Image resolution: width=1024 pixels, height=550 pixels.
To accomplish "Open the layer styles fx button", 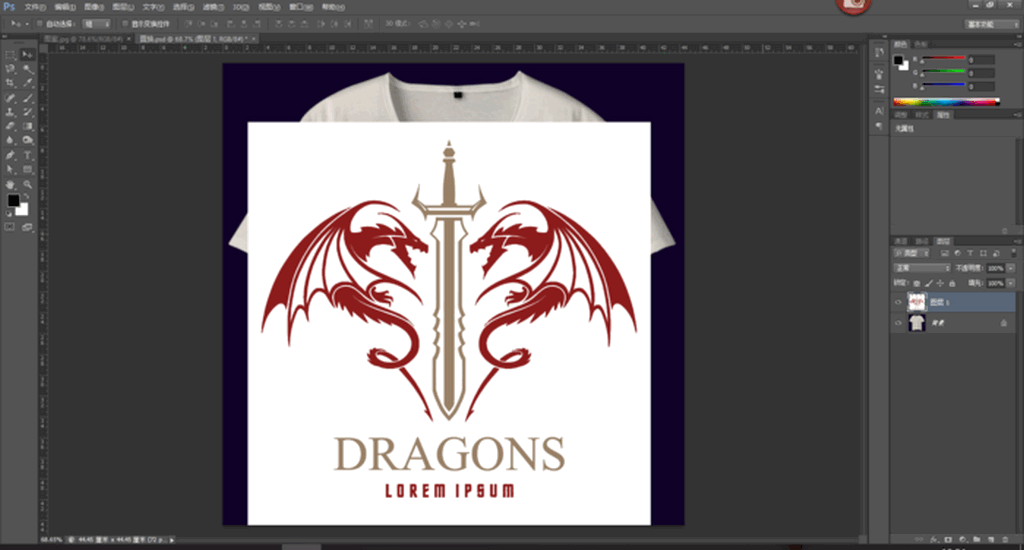I will tap(934, 540).
